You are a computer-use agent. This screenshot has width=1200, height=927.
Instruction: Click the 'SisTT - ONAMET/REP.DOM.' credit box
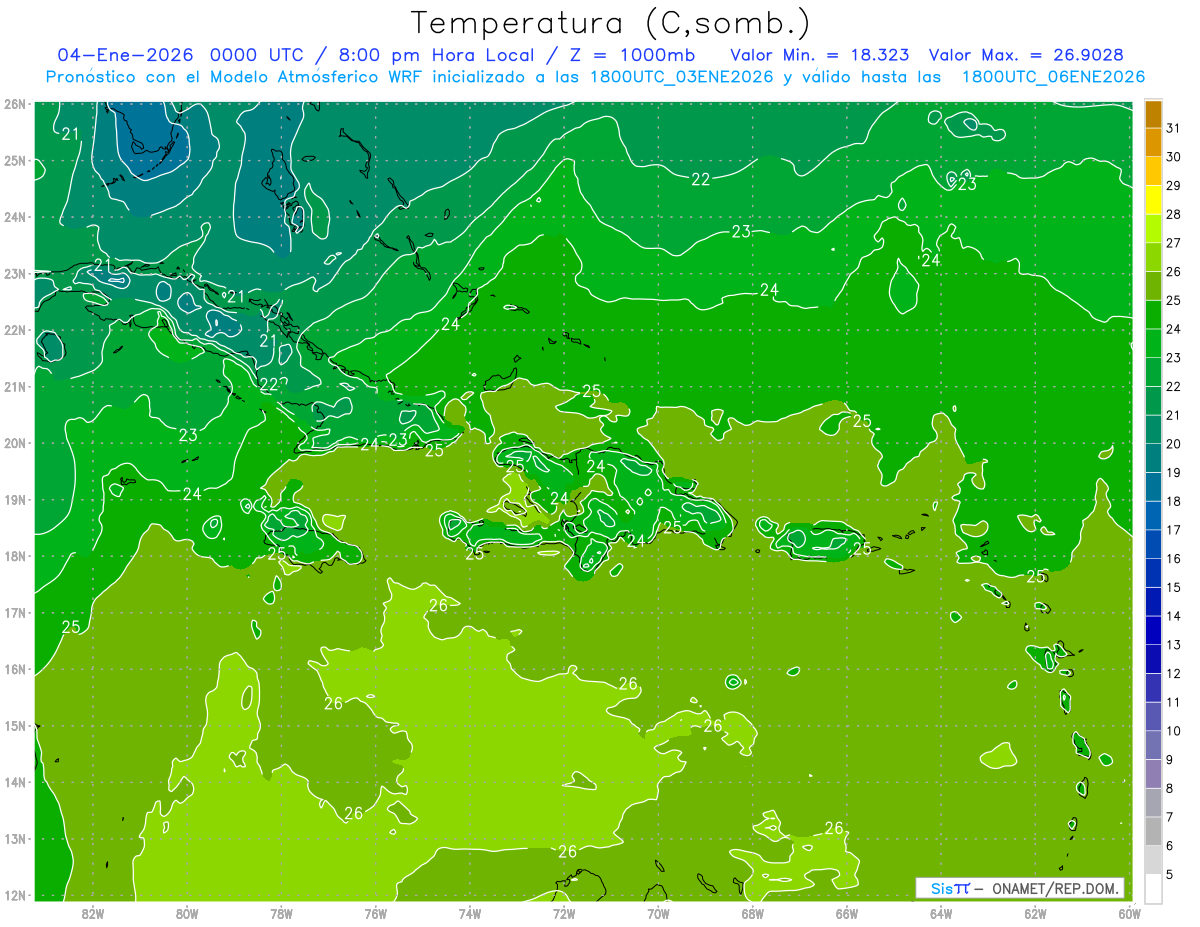click(x=1020, y=888)
